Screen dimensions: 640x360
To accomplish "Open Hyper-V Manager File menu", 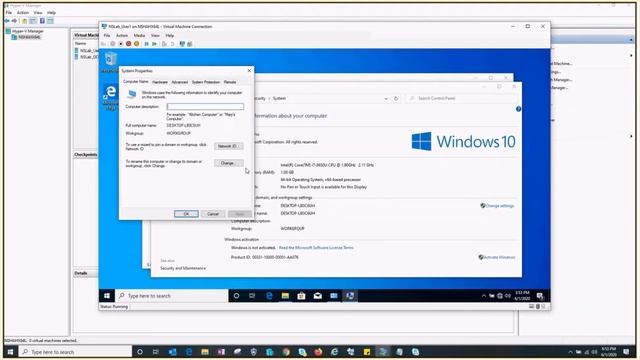I will pos(9,13).
